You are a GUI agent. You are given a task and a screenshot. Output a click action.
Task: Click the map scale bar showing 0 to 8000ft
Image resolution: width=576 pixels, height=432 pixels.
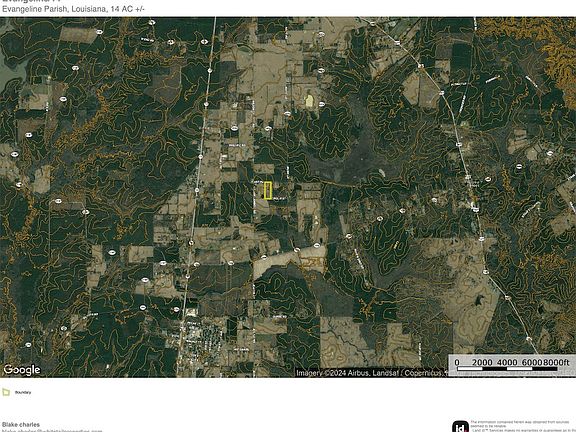pos(511,365)
